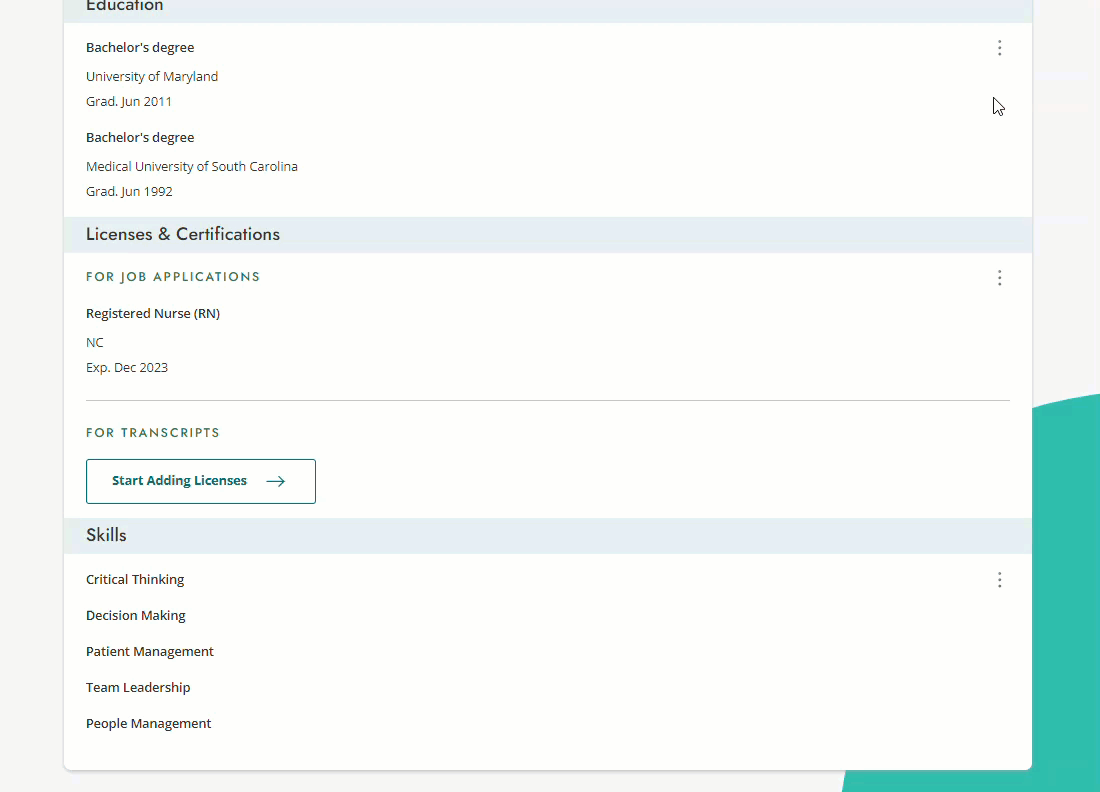This screenshot has width=1100, height=792.
Task: Click the Exp. Dec 2023 expiration text
Action: click(x=127, y=367)
